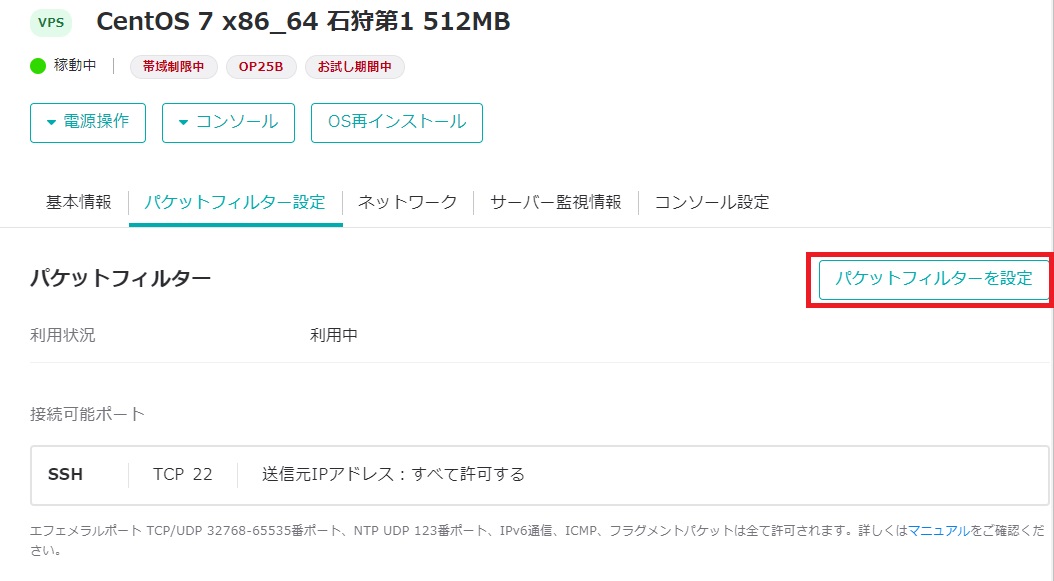Image resolution: width=1054 pixels, height=581 pixels.
Task: Click the server name CentOS 7 heading
Action: click(302, 21)
